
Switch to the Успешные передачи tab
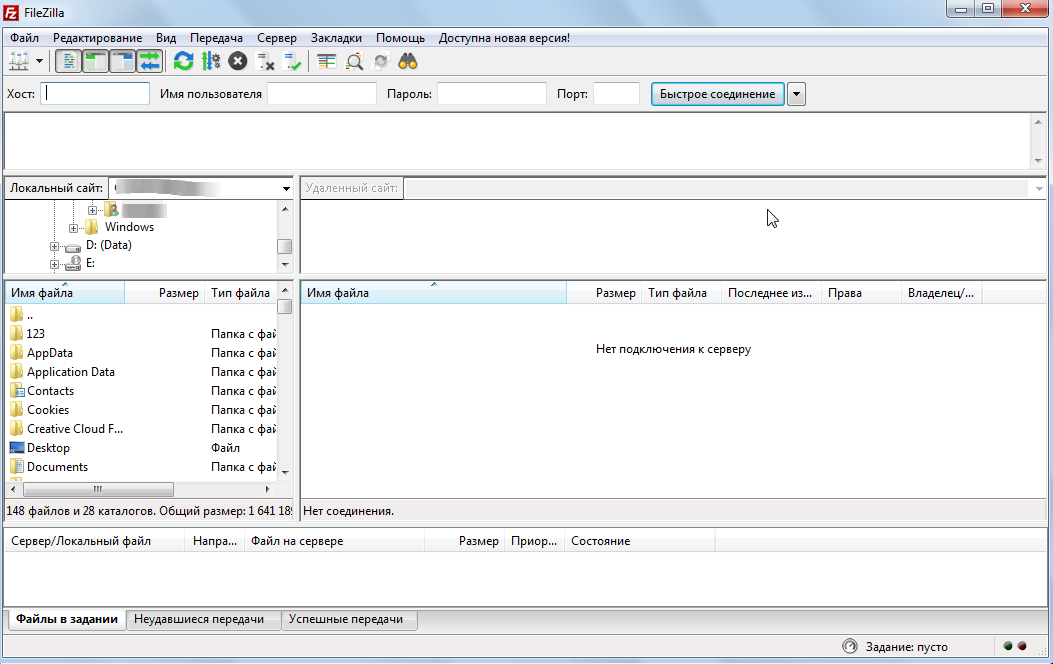[x=346, y=620]
